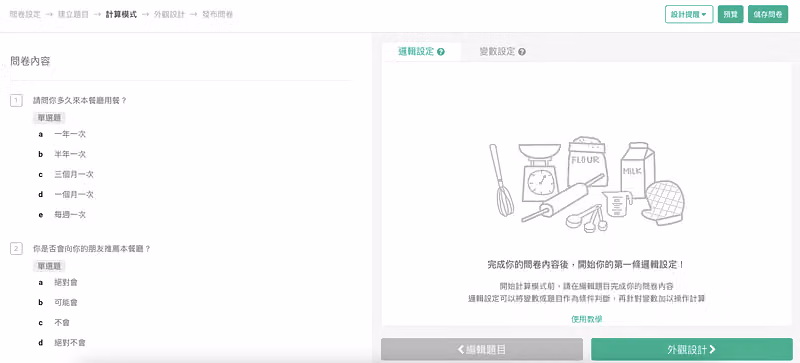Screen dimensions: 800x363
Task: Switch to the 邏輯設定 tab
Action: click(421, 52)
